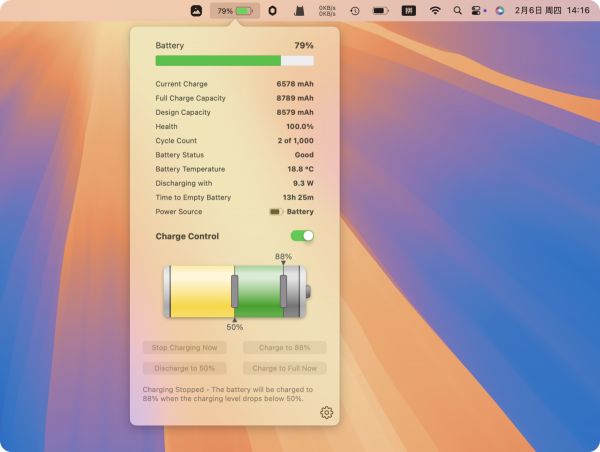Open the Wi-Fi menu

435,11
